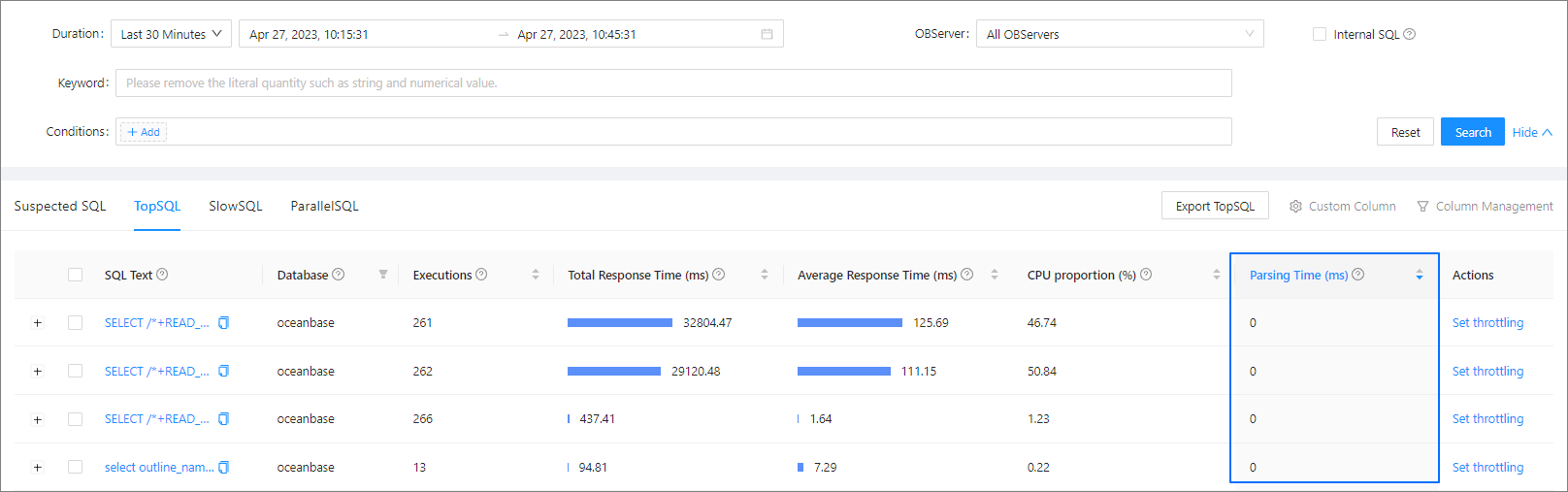Toggle the select-all checkbox in table header
Viewport: 1568px width, 492px height.
coord(76,275)
